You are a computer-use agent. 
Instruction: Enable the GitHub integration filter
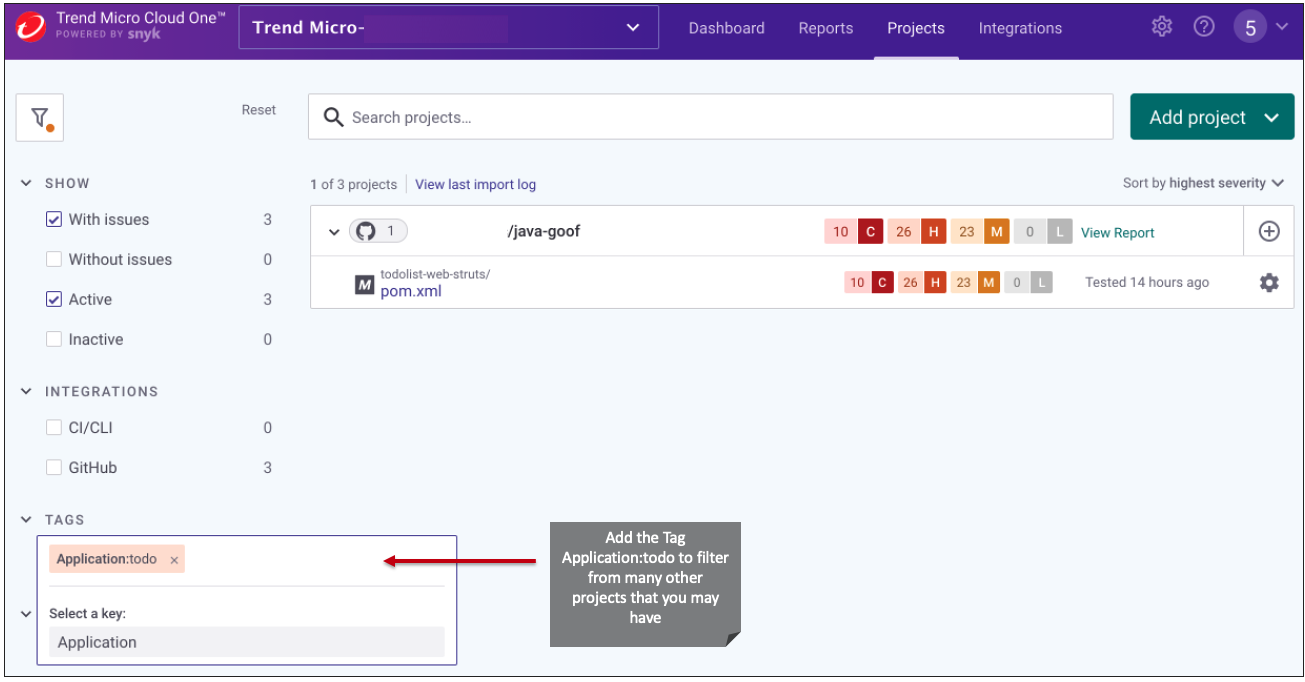54,467
